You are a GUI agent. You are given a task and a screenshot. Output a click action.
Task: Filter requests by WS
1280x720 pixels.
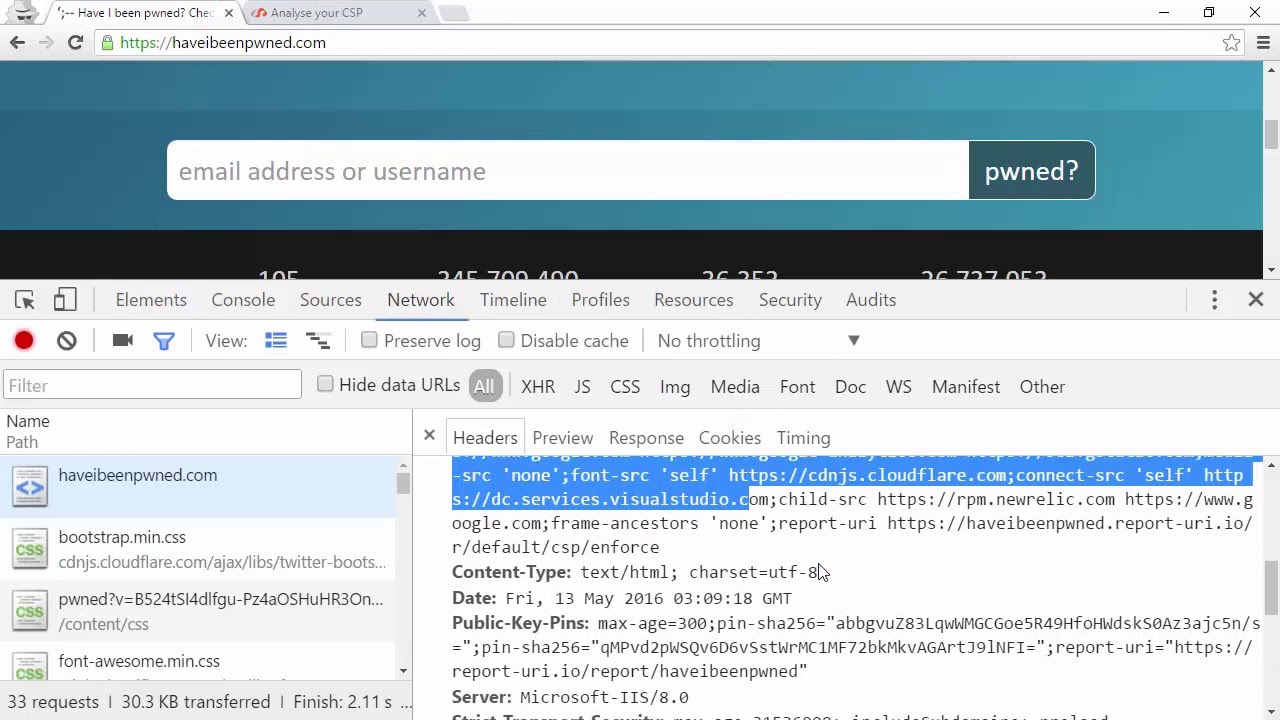[899, 387]
